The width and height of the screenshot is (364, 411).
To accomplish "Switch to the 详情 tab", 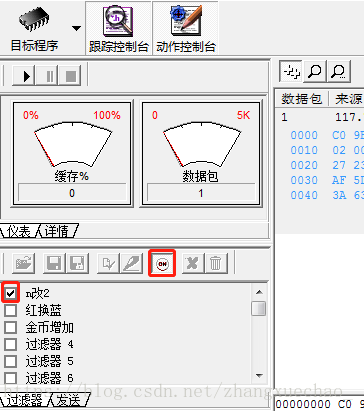I will pyautogui.click(x=57, y=231).
